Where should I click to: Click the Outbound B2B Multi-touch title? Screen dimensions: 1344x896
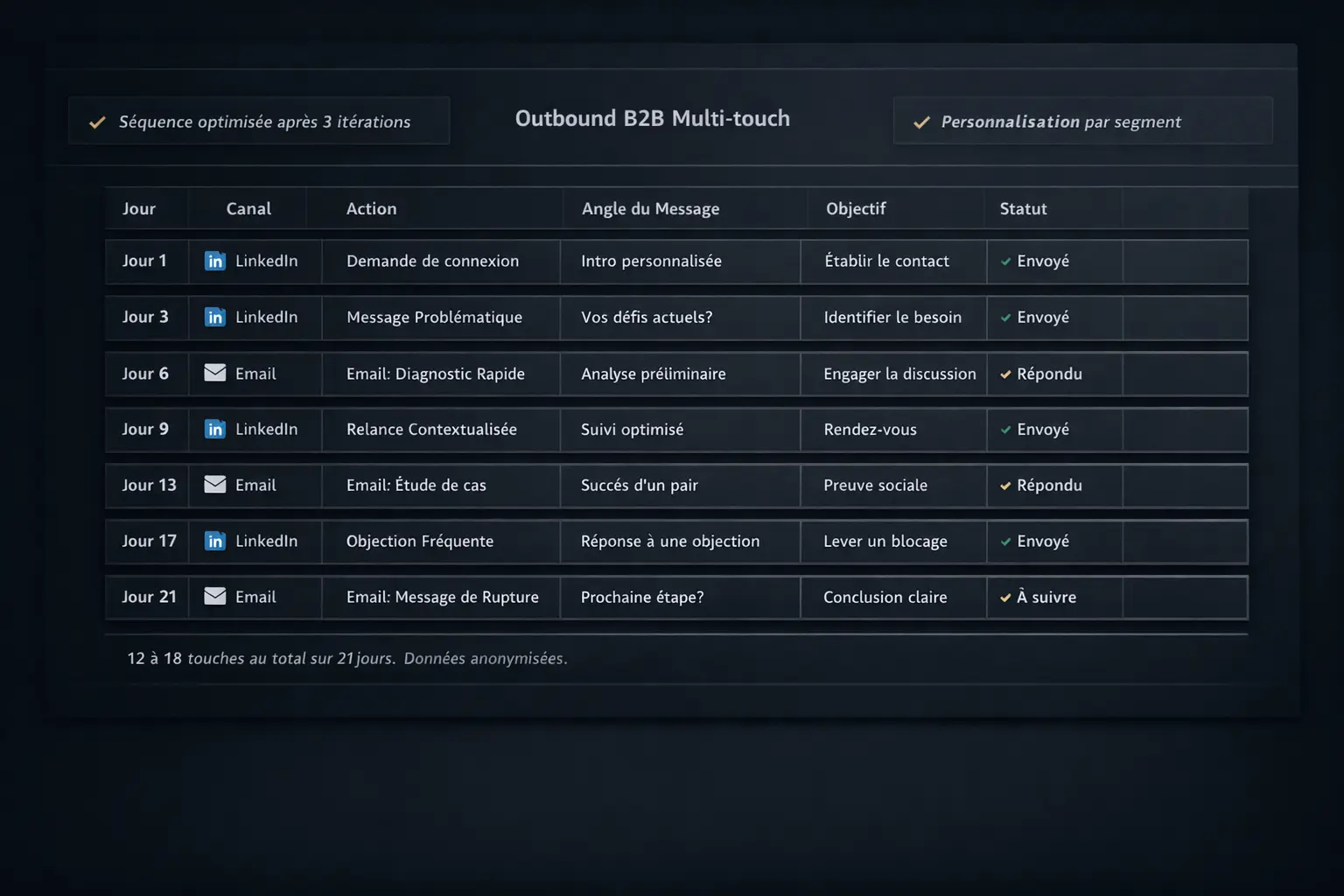652,119
